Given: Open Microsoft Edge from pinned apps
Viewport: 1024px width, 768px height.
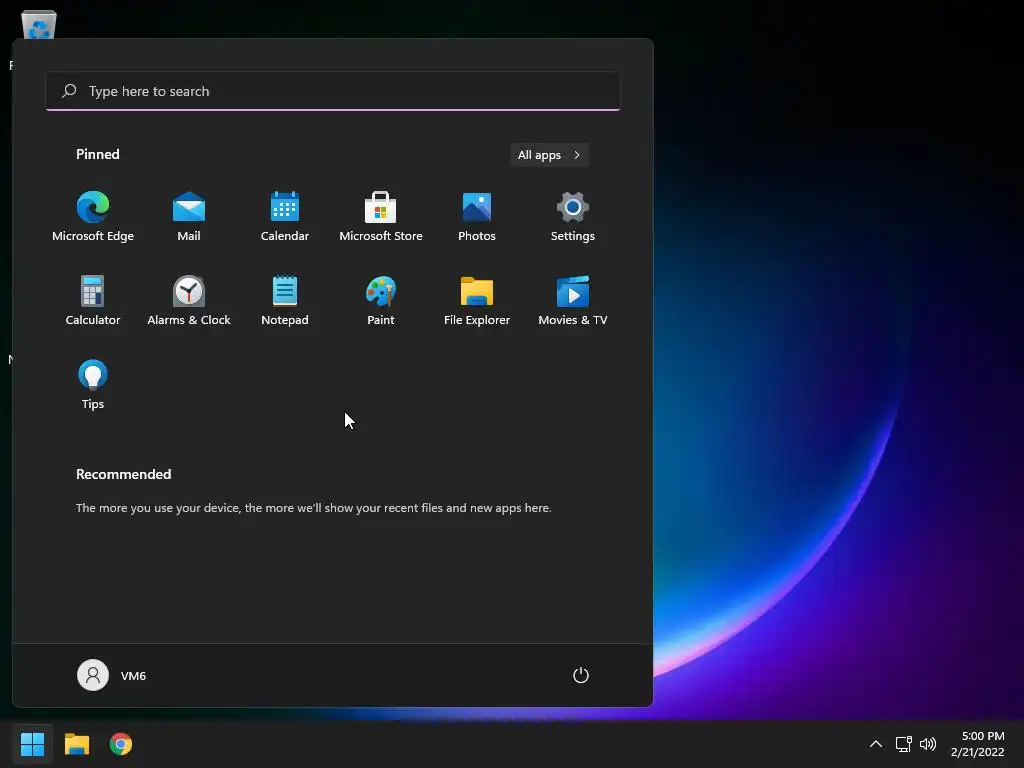Looking at the screenshot, I should (93, 217).
